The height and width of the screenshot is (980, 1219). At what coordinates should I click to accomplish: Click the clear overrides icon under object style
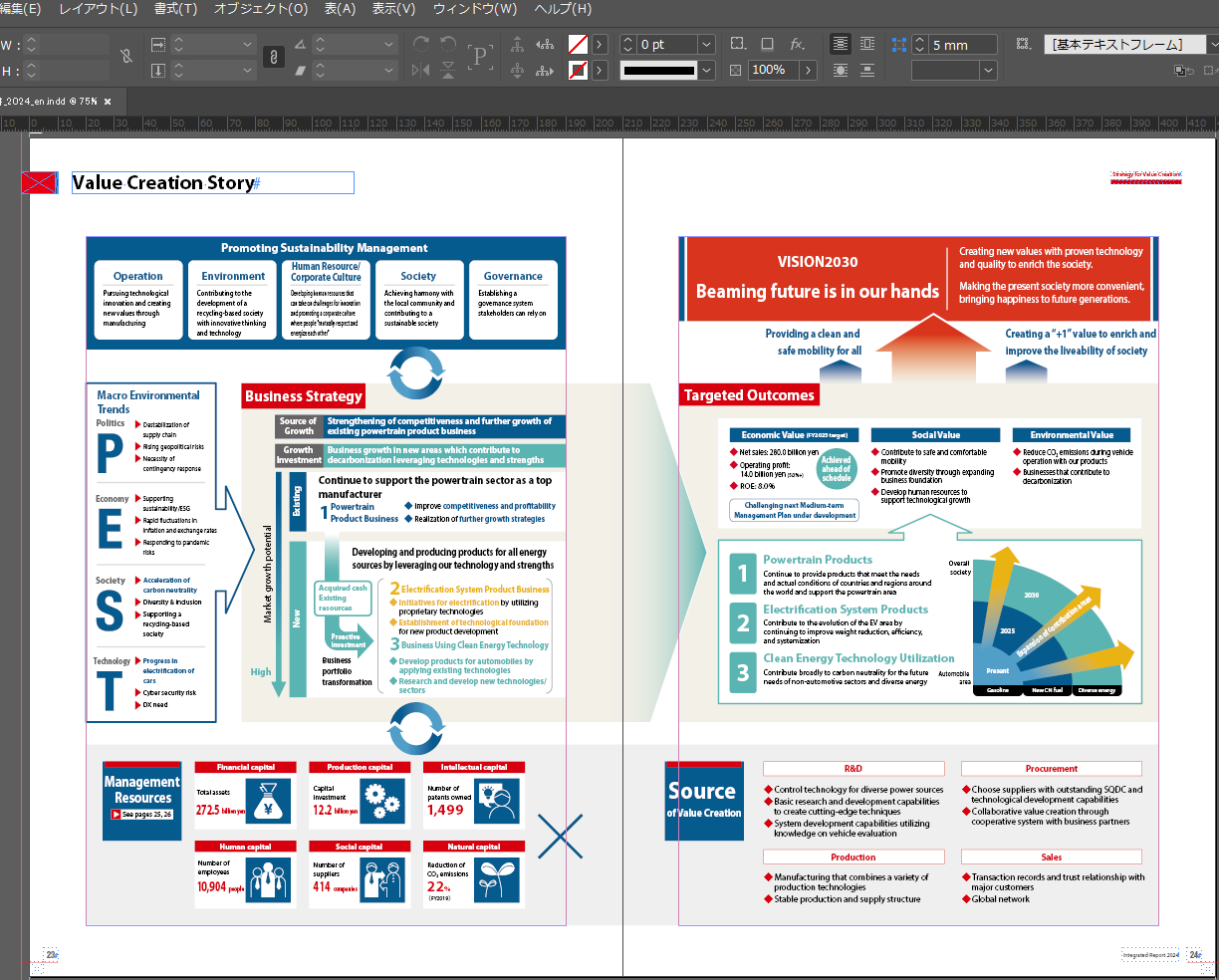point(1183,71)
